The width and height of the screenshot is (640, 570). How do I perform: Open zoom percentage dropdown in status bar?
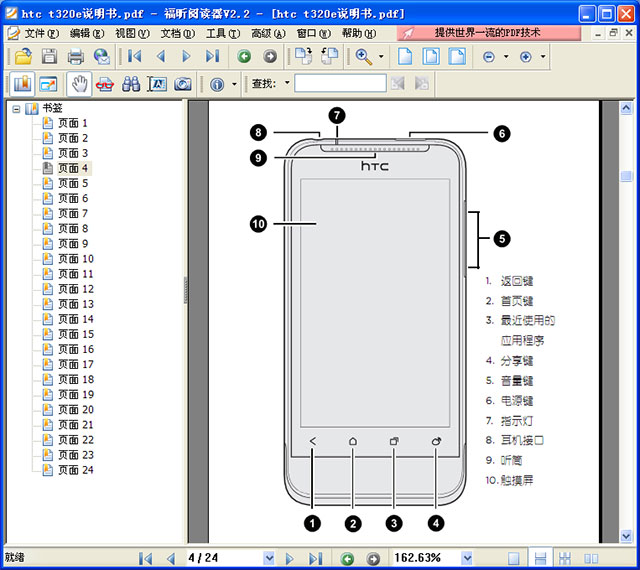point(467,558)
